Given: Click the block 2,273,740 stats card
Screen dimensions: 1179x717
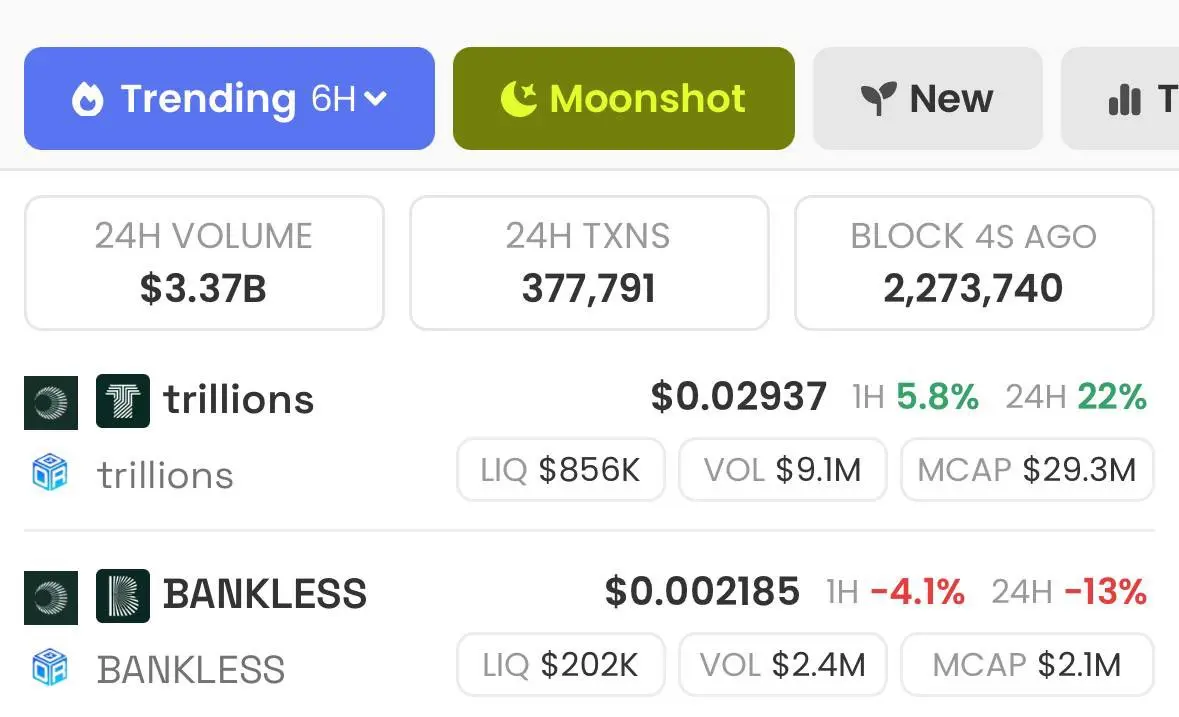Looking at the screenshot, I should (974, 263).
